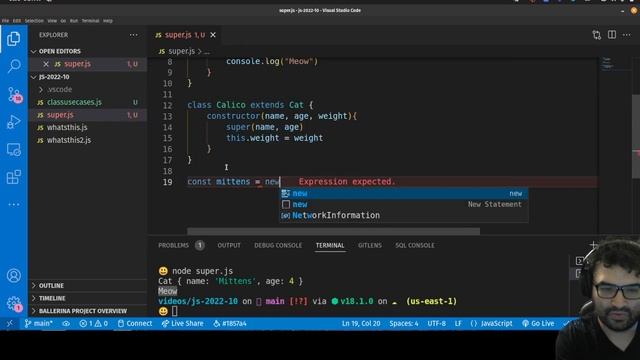Click the editor horizontal scrollbar
640x360 pixels.
pos(333,231)
